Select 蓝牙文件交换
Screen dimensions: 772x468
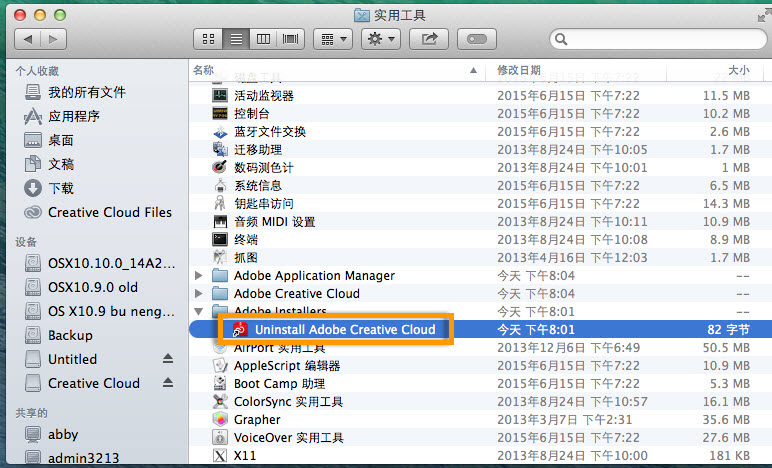[270, 131]
